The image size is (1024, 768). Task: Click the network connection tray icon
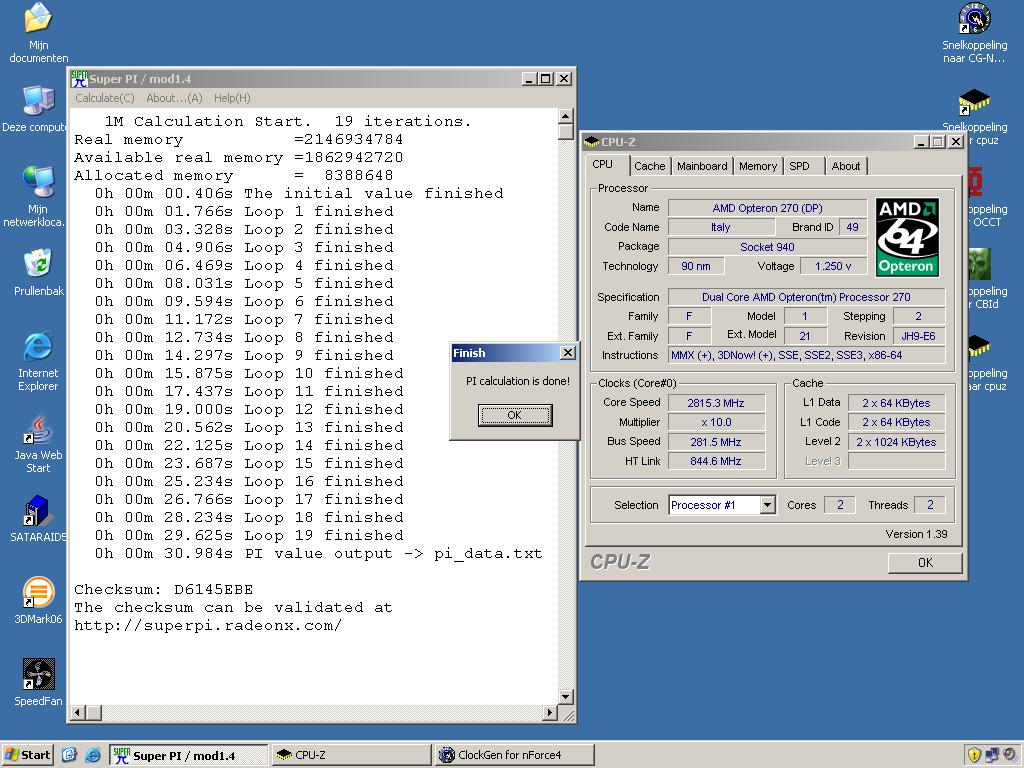click(x=993, y=755)
